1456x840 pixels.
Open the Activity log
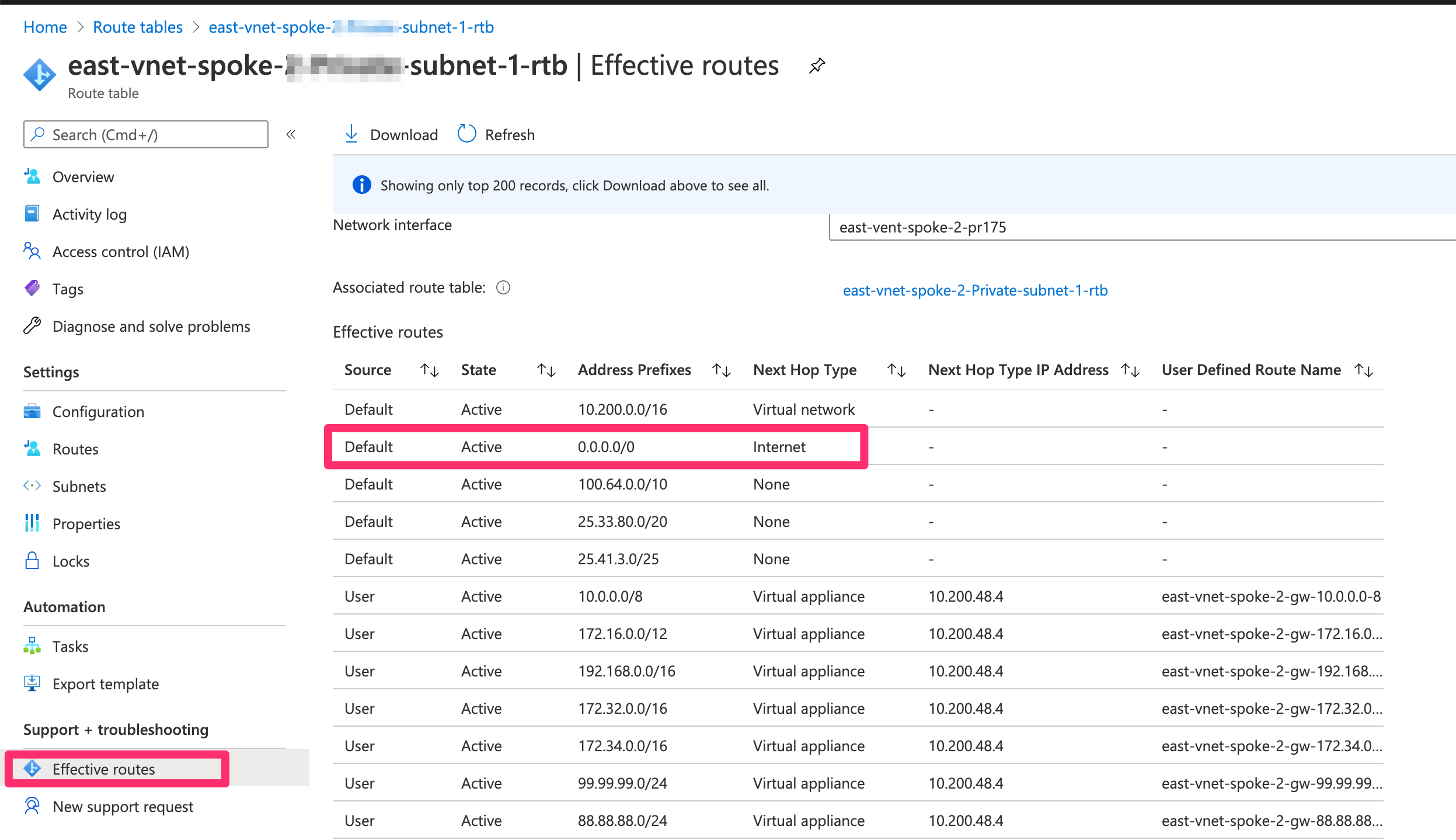pyautogui.click(x=89, y=214)
